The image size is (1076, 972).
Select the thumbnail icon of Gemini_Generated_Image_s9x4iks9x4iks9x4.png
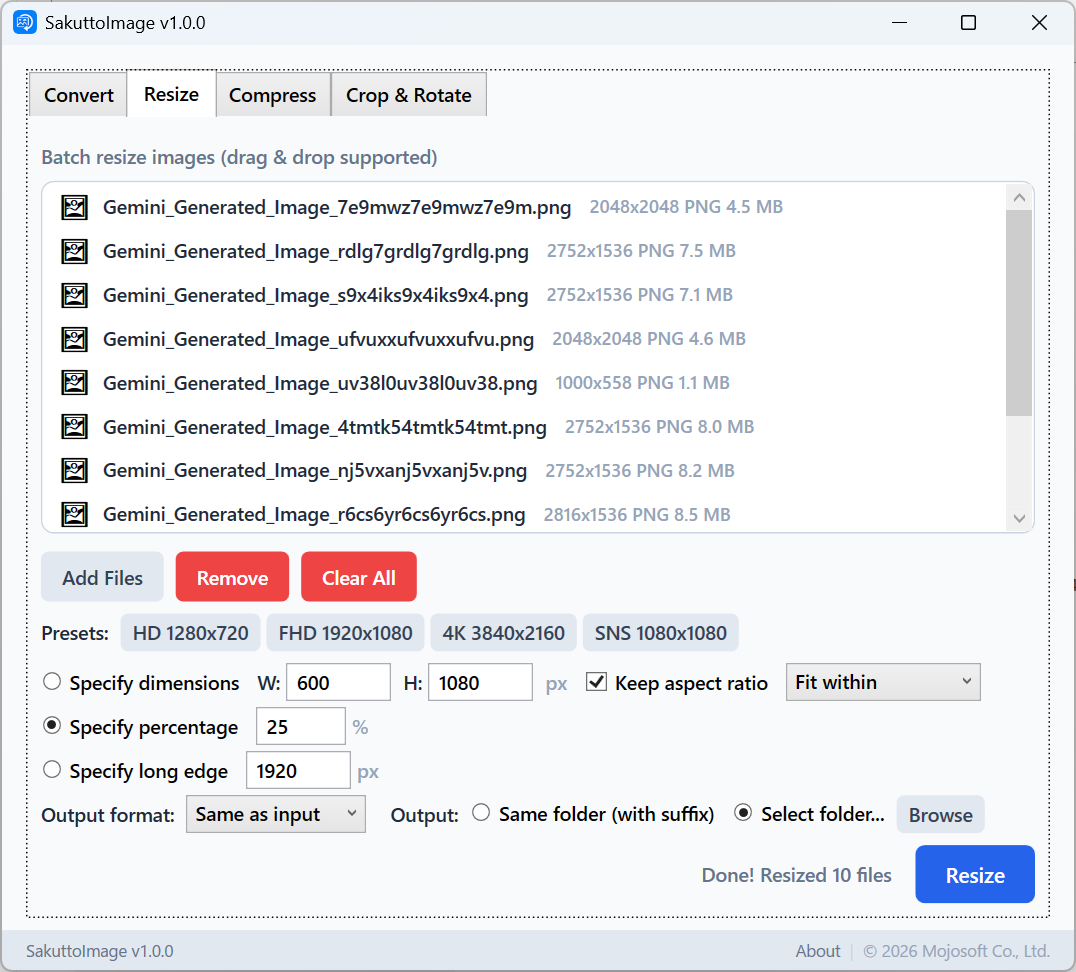pos(75,295)
